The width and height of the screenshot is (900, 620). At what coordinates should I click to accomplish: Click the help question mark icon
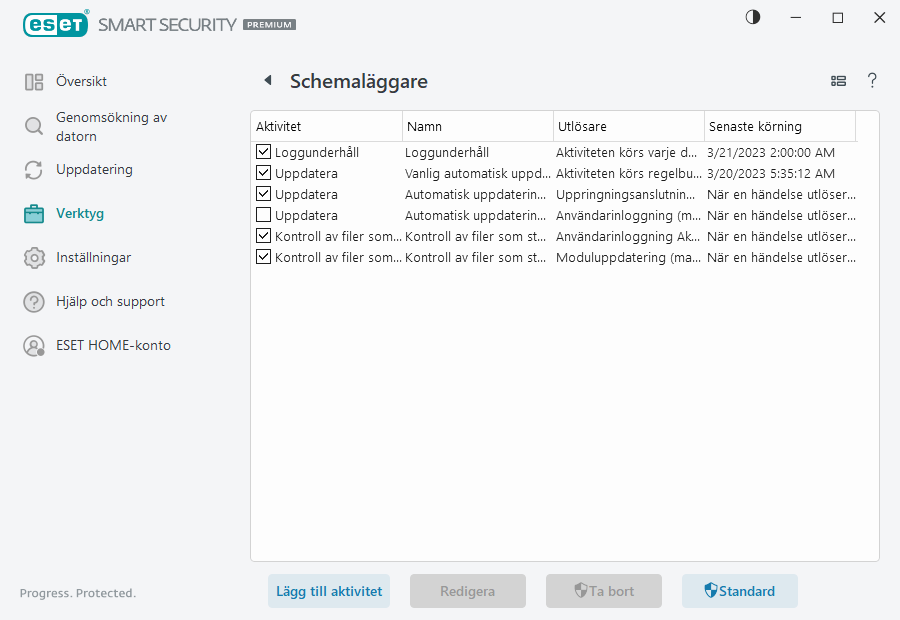(x=872, y=81)
